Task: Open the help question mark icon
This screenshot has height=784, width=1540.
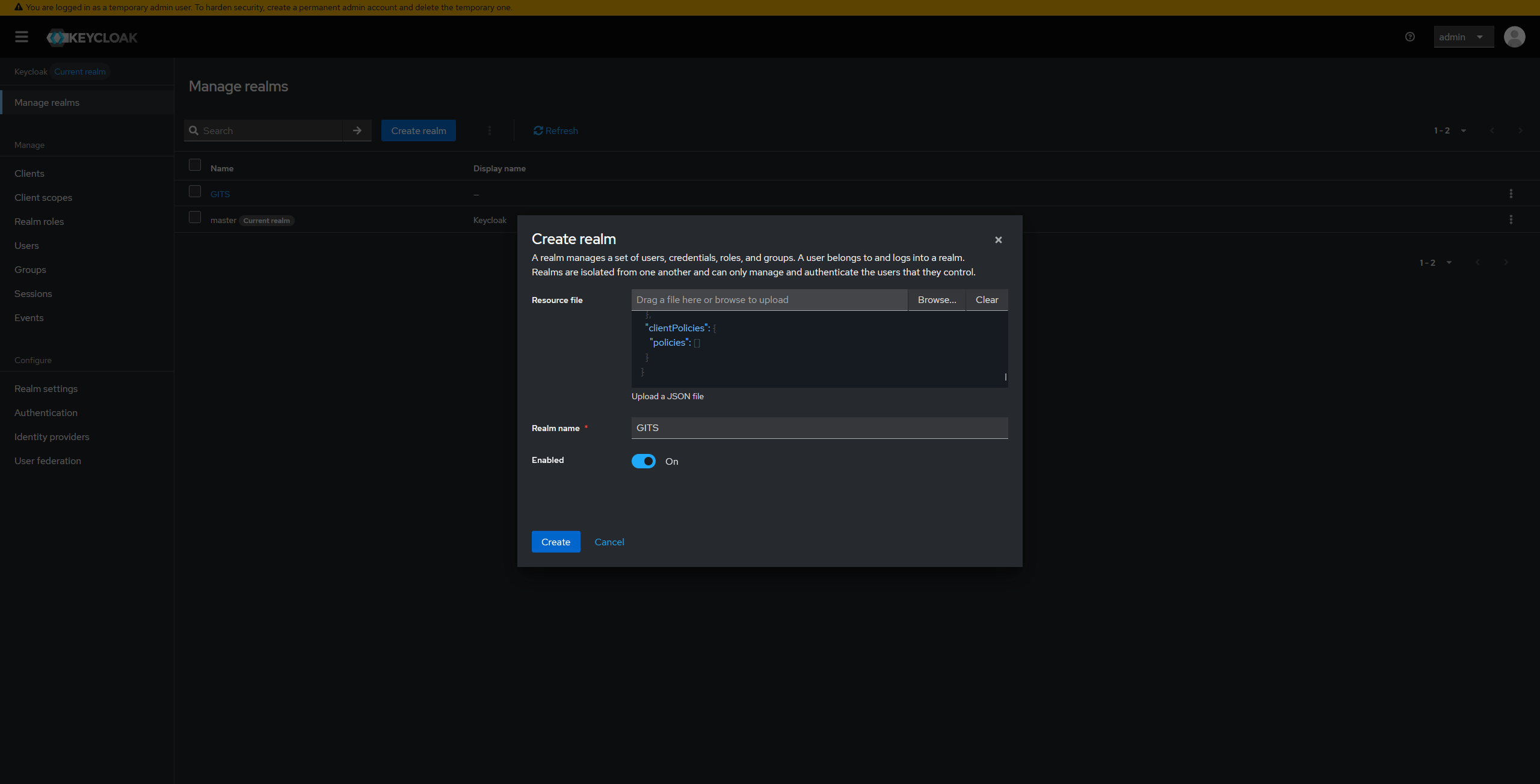Action: point(1410,37)
